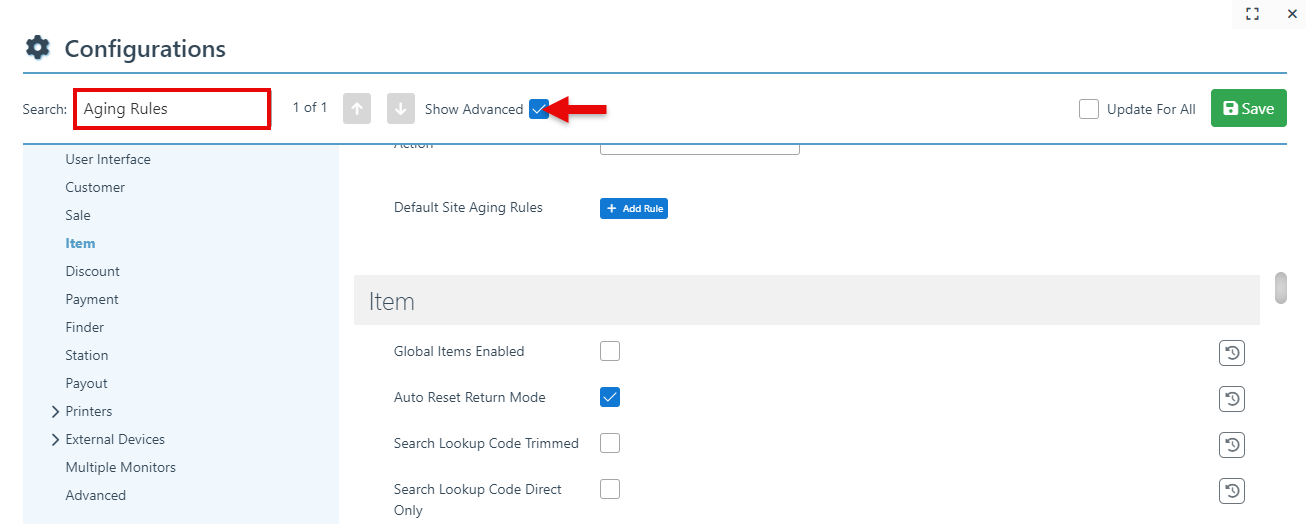Click into the Search input field
The width and height of the screenshot is (1306, 524).
pyautogui.click(x=172, y=109)
